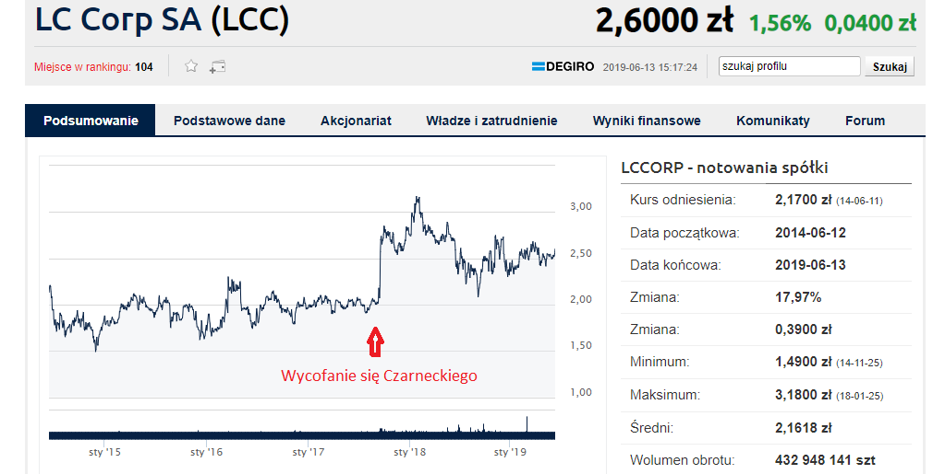Click the add-to-portfolio icon beside the star
The width and height of the screenshot is (945, 474).
click(218, 67)
